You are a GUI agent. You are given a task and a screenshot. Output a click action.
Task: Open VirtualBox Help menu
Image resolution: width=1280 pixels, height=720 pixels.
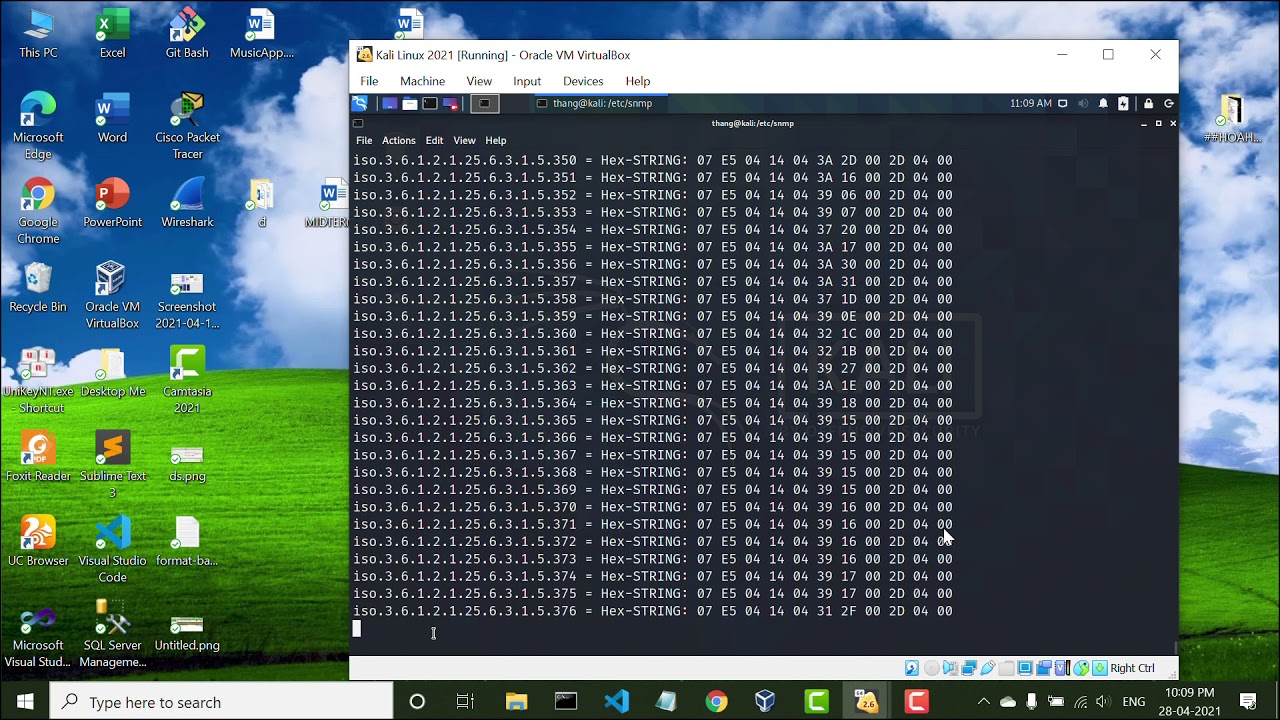638,81
